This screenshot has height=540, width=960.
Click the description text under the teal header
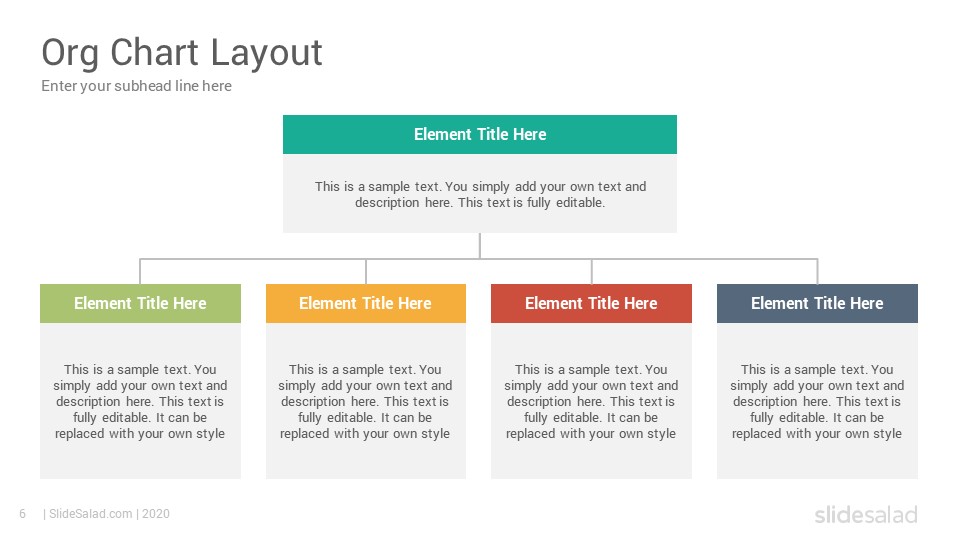click(480, 194)
